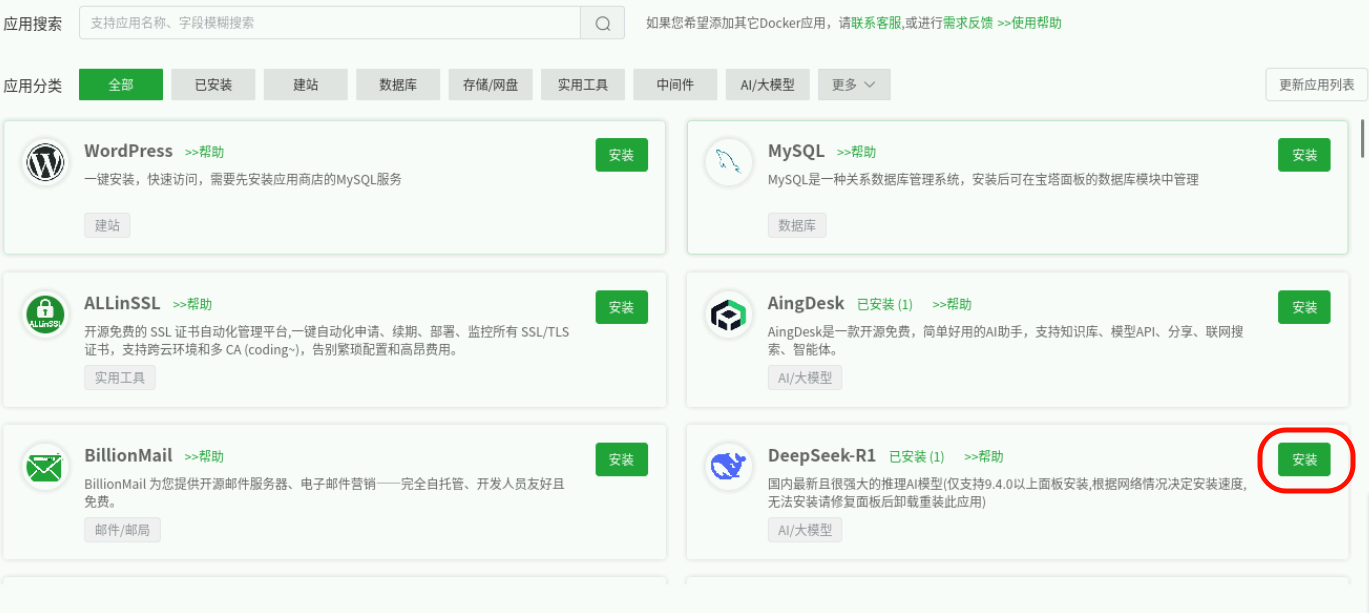Click the DeepSeek-R1 whale logo icon
The height and width of the screenshot is (613, 1369).
tap(729, 467)
